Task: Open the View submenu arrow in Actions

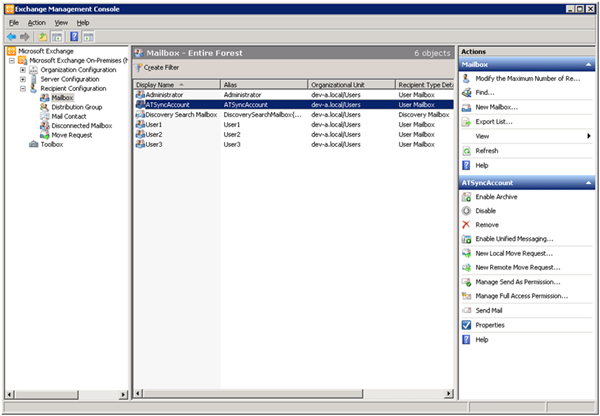Action: click(588, 135)
